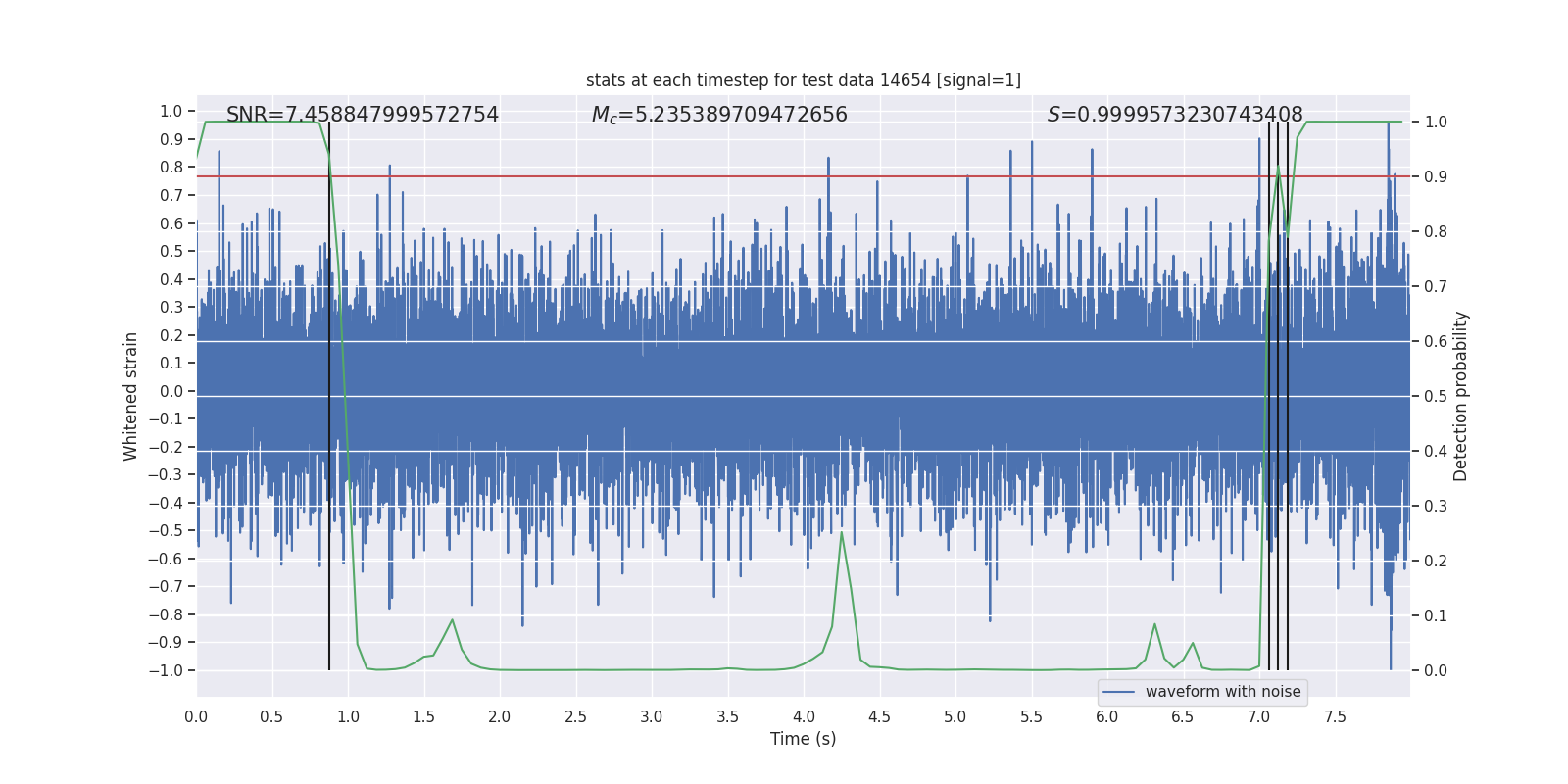1568x784 pixels.
Task: Click the x-axis tick label 4.0
Action: tap(803, 716)
